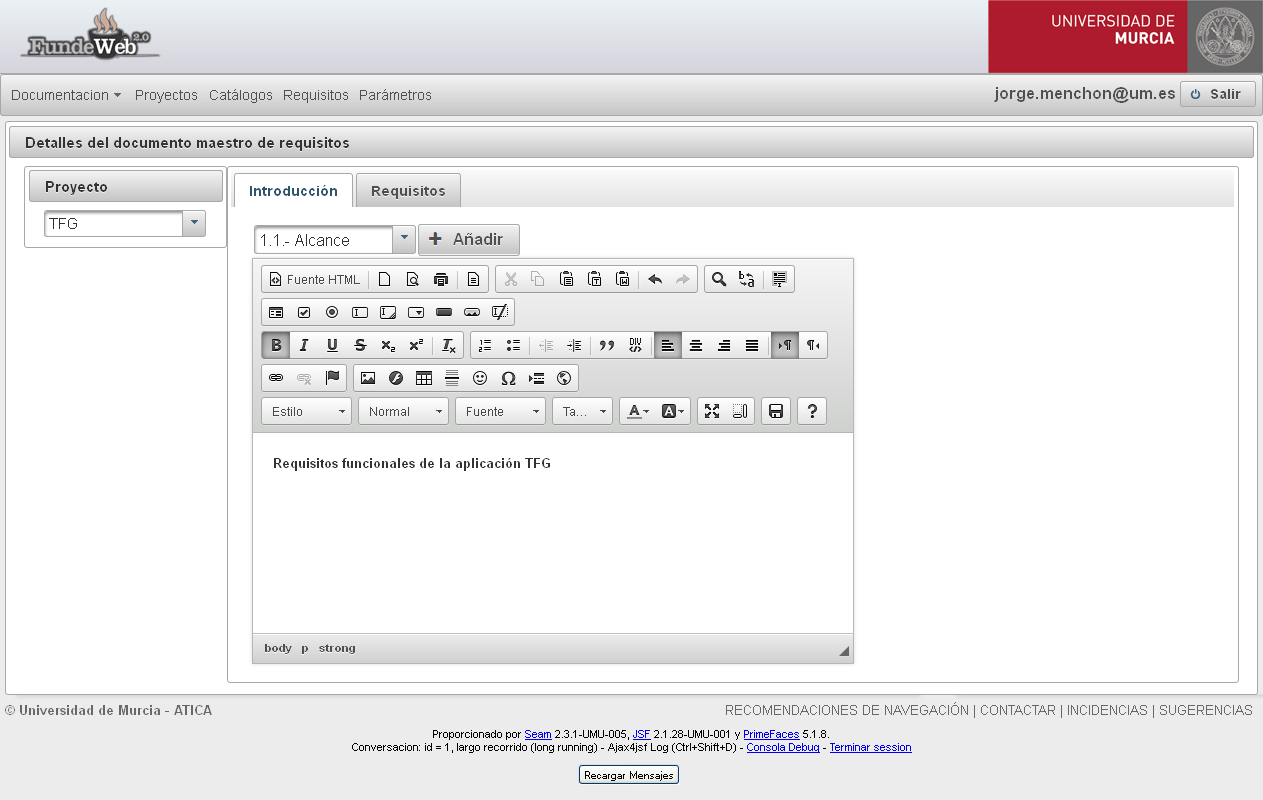
Task: Toggle center text alignment
Action: [696, 345]
